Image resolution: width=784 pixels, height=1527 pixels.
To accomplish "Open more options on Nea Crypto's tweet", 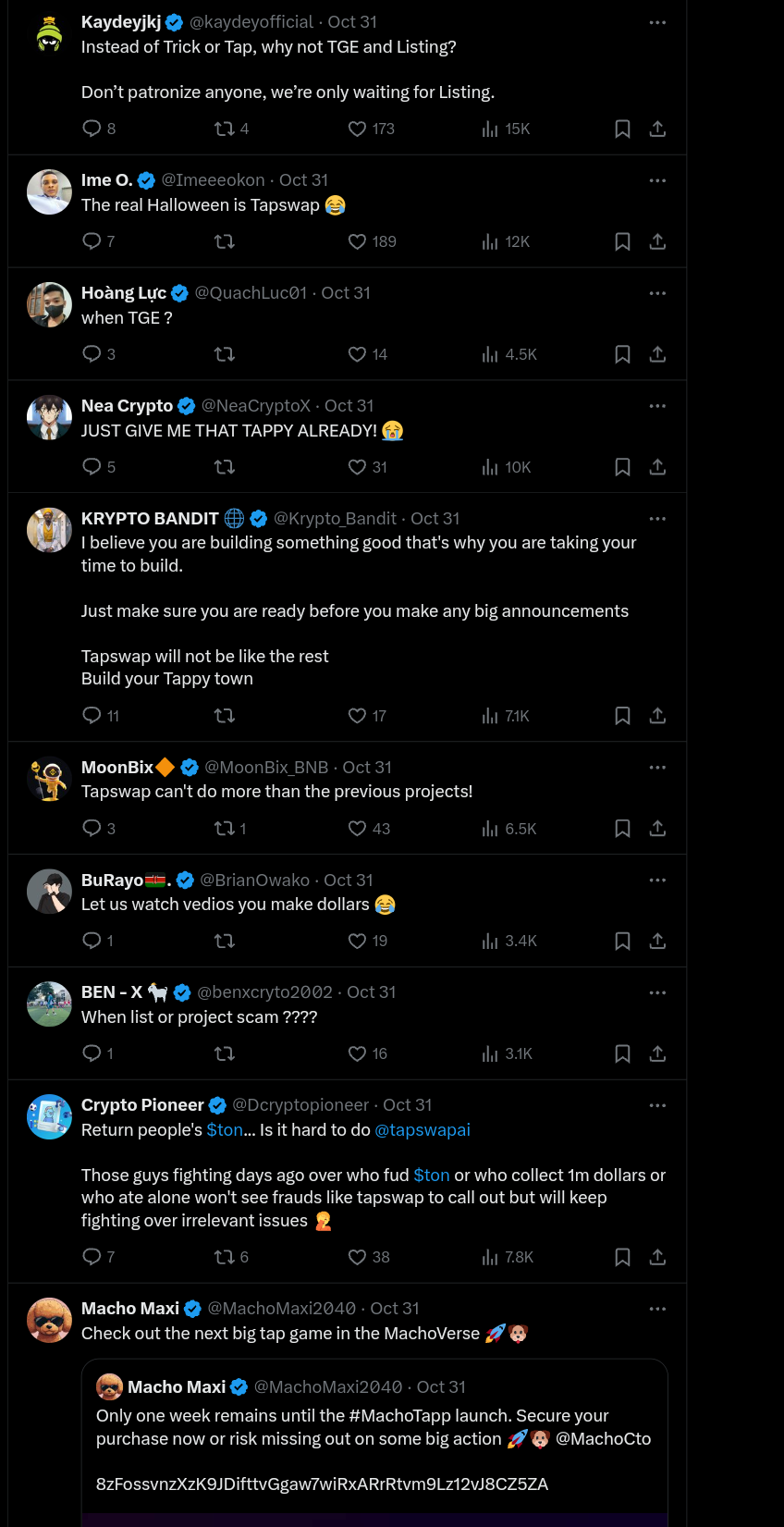I will (657, 405).
